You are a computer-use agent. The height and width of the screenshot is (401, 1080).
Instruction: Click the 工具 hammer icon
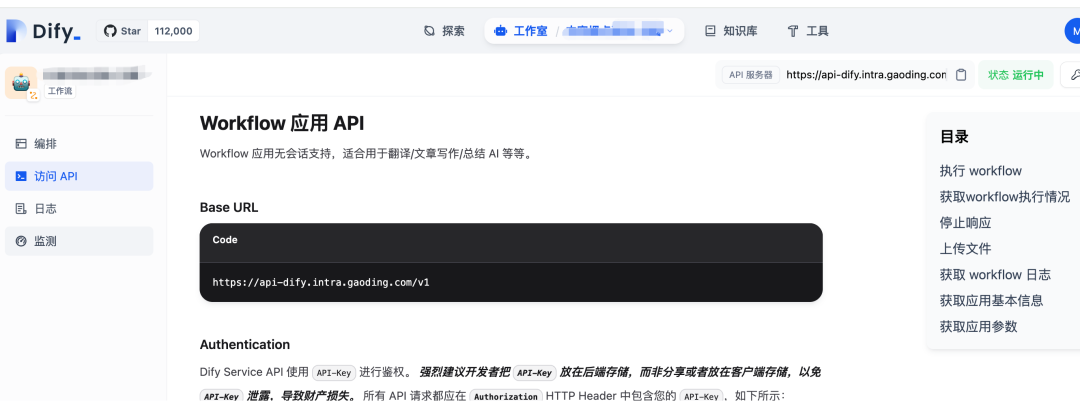(x=793, y=31)
